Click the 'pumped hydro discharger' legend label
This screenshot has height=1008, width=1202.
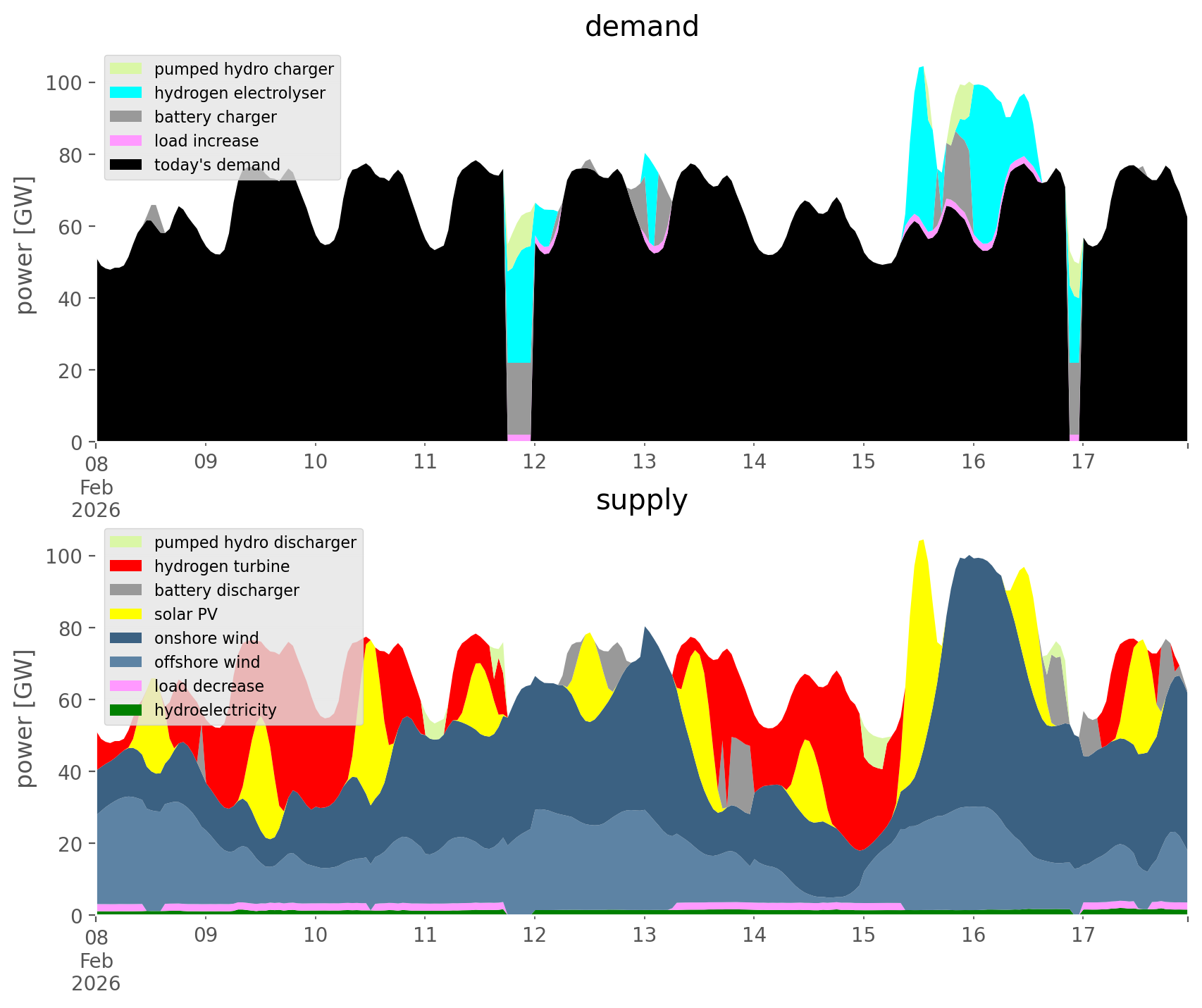point(255,542)
